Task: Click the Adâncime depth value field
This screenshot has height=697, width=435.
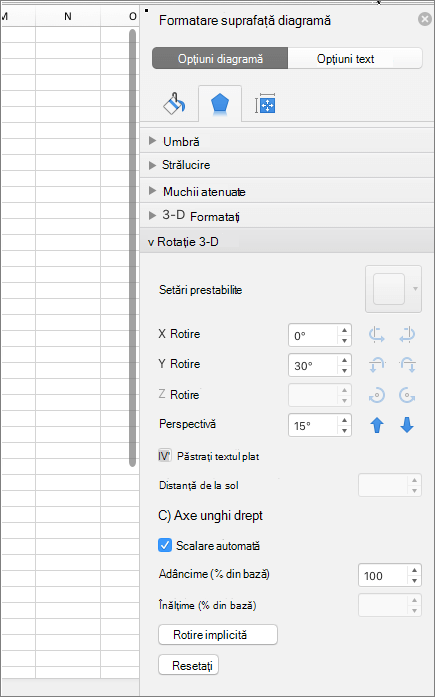Action: click(x=383, y=576)
